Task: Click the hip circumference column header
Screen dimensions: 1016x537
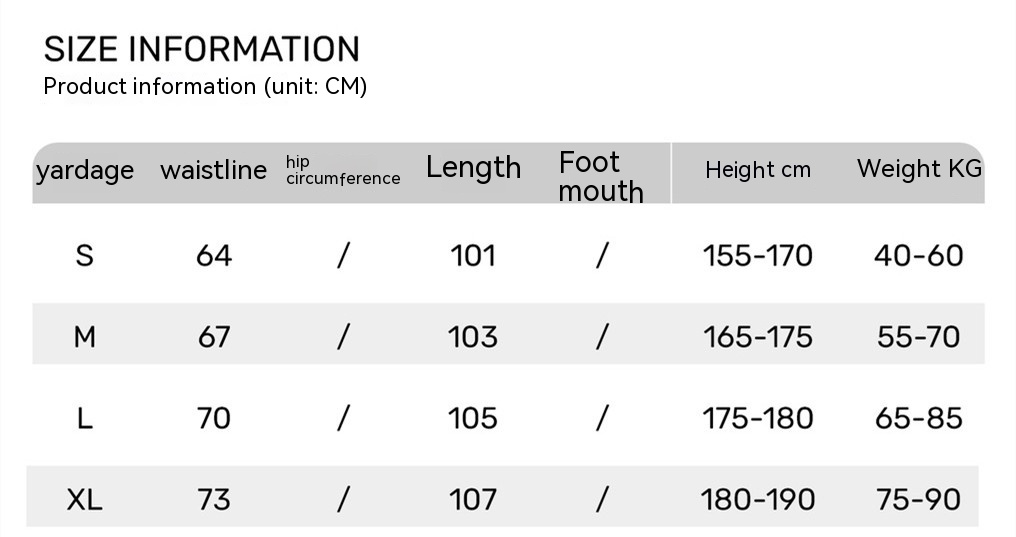Action: [x=342, y=170]
